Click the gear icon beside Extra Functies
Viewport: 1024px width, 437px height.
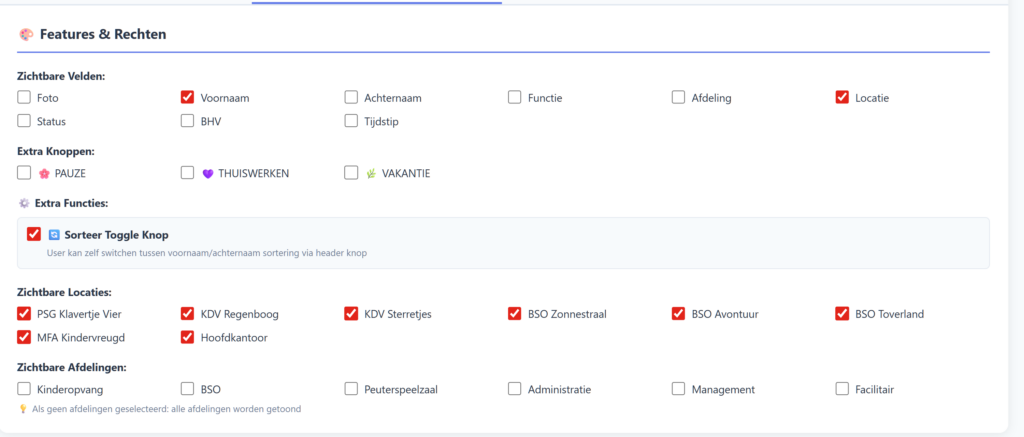coord(24,203)
